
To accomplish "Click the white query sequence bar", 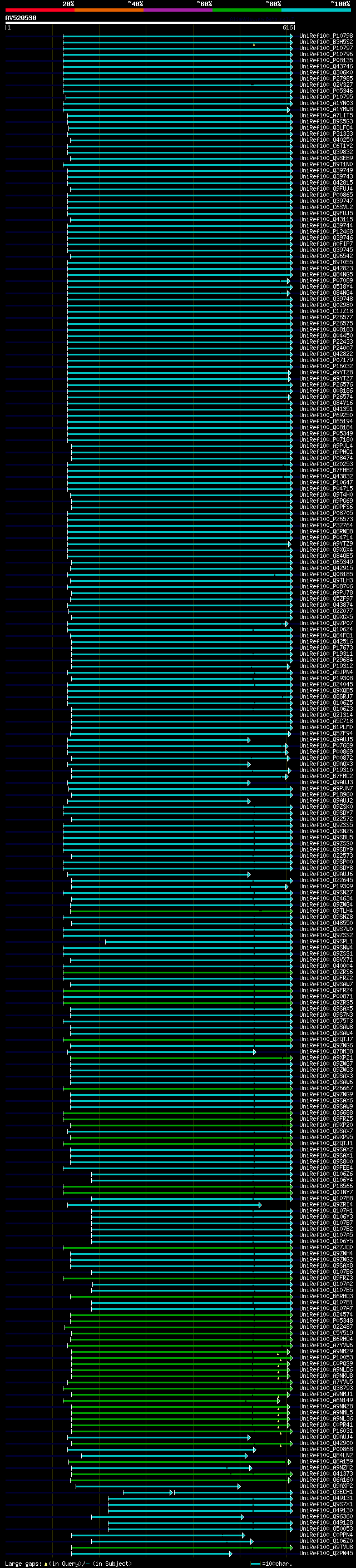I will (150, 23).
